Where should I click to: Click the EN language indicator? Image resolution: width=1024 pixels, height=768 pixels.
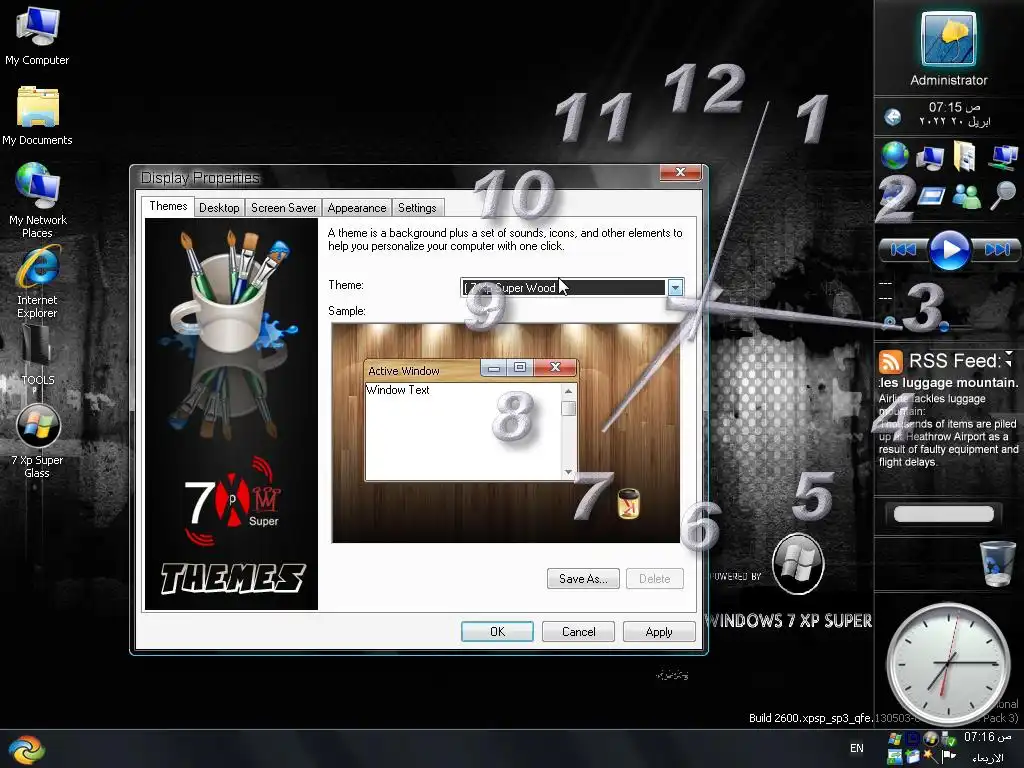(856, 748)
